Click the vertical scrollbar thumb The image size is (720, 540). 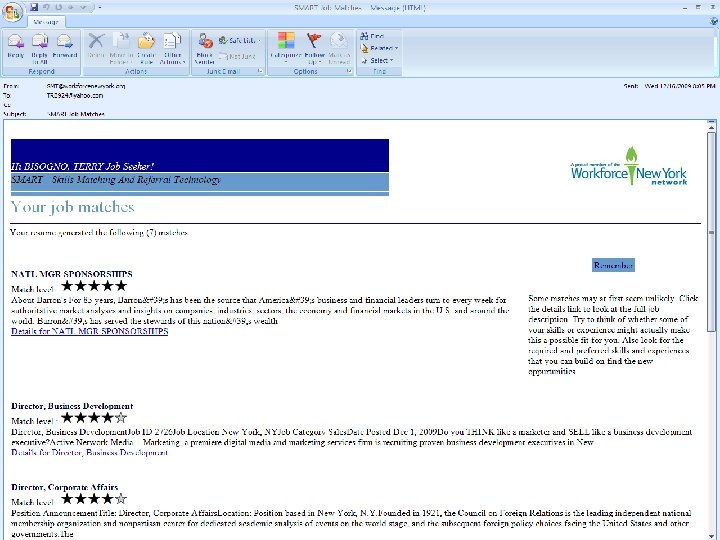[711, 231]
